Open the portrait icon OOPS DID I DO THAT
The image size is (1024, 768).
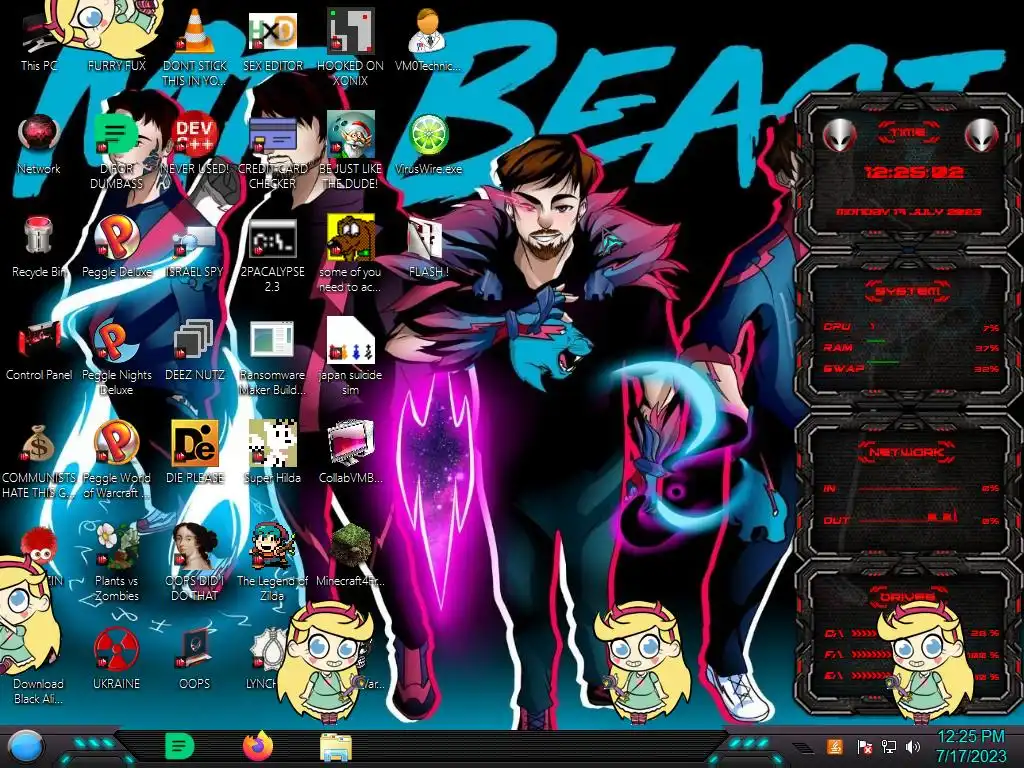click(195, 562)
